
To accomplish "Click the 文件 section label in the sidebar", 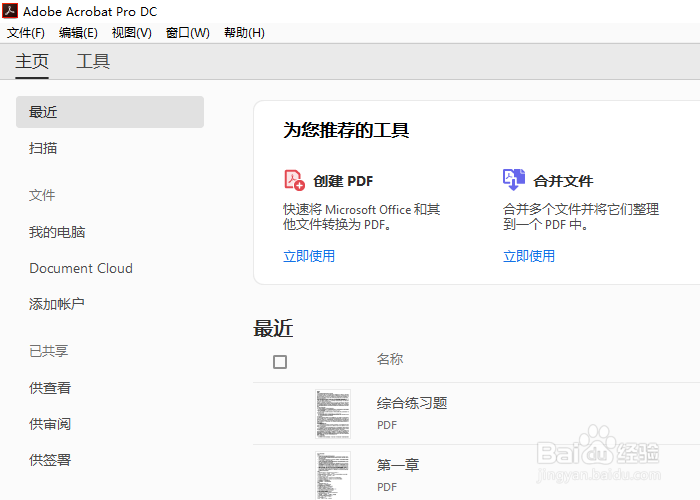I will point(42,195).
